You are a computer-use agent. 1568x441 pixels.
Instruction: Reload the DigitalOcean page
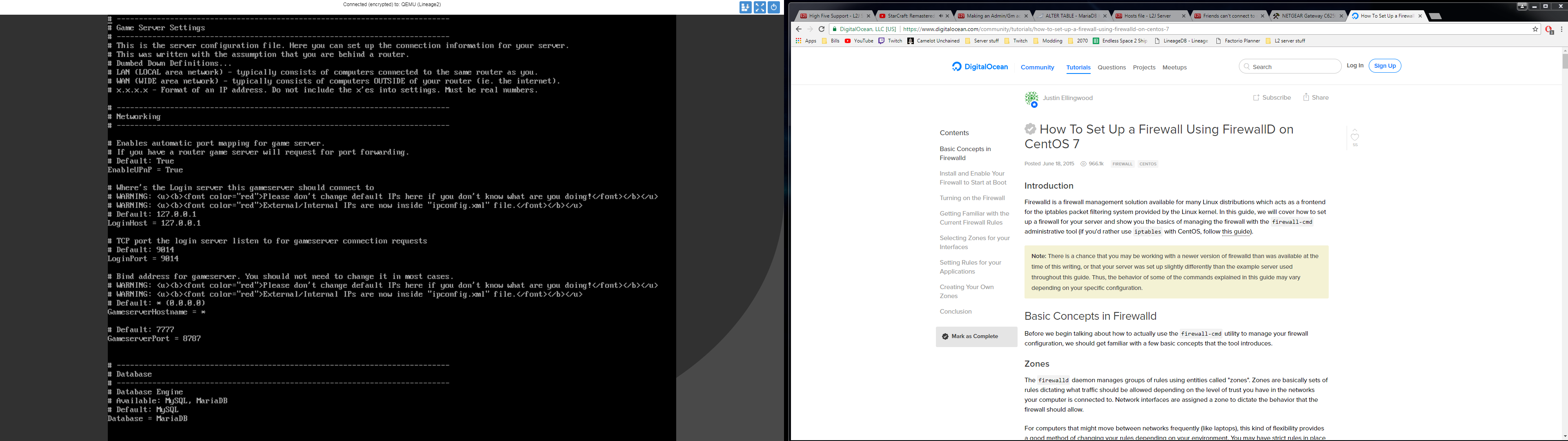click(822, 29)
